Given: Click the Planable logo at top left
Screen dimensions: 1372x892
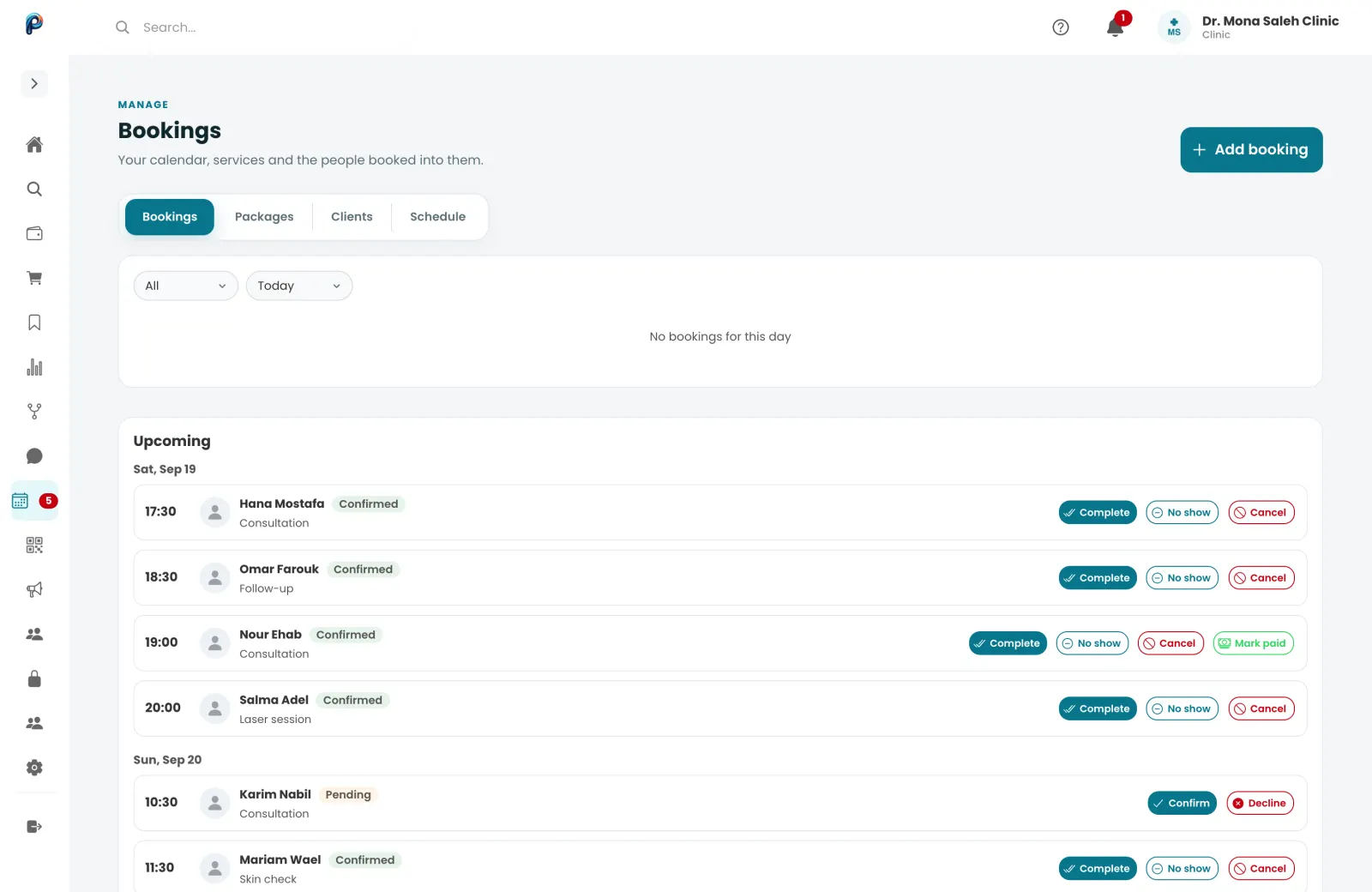Looking at the screenshot, I should pos(34,24).
